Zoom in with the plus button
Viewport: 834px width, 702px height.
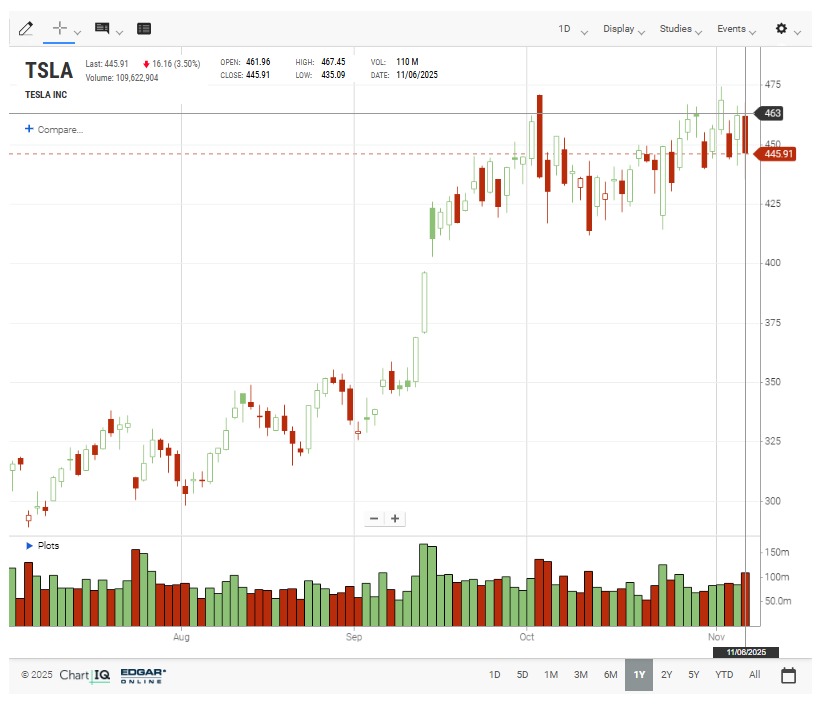pyautogui.click(x=395, y=518)
